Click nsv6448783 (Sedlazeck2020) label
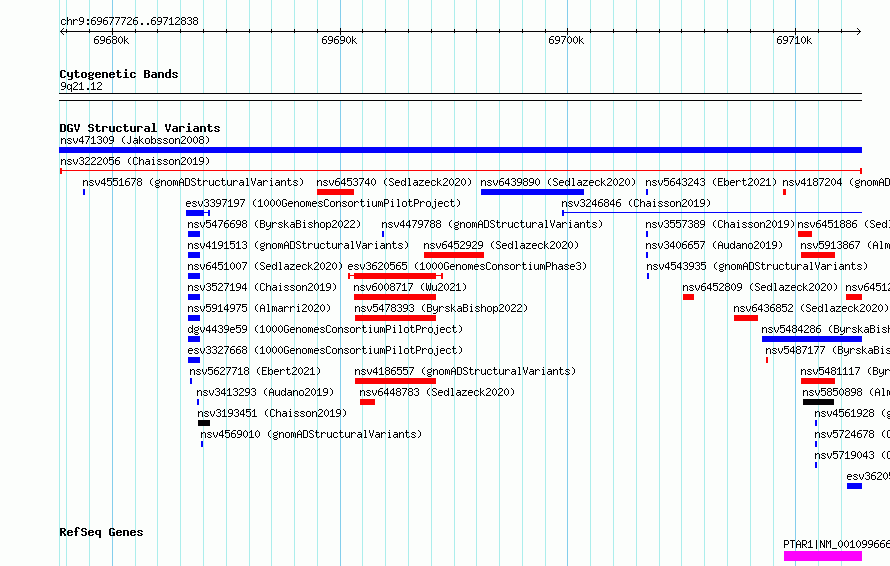Screen dimensions: 890x566 (x=437, y=392)
